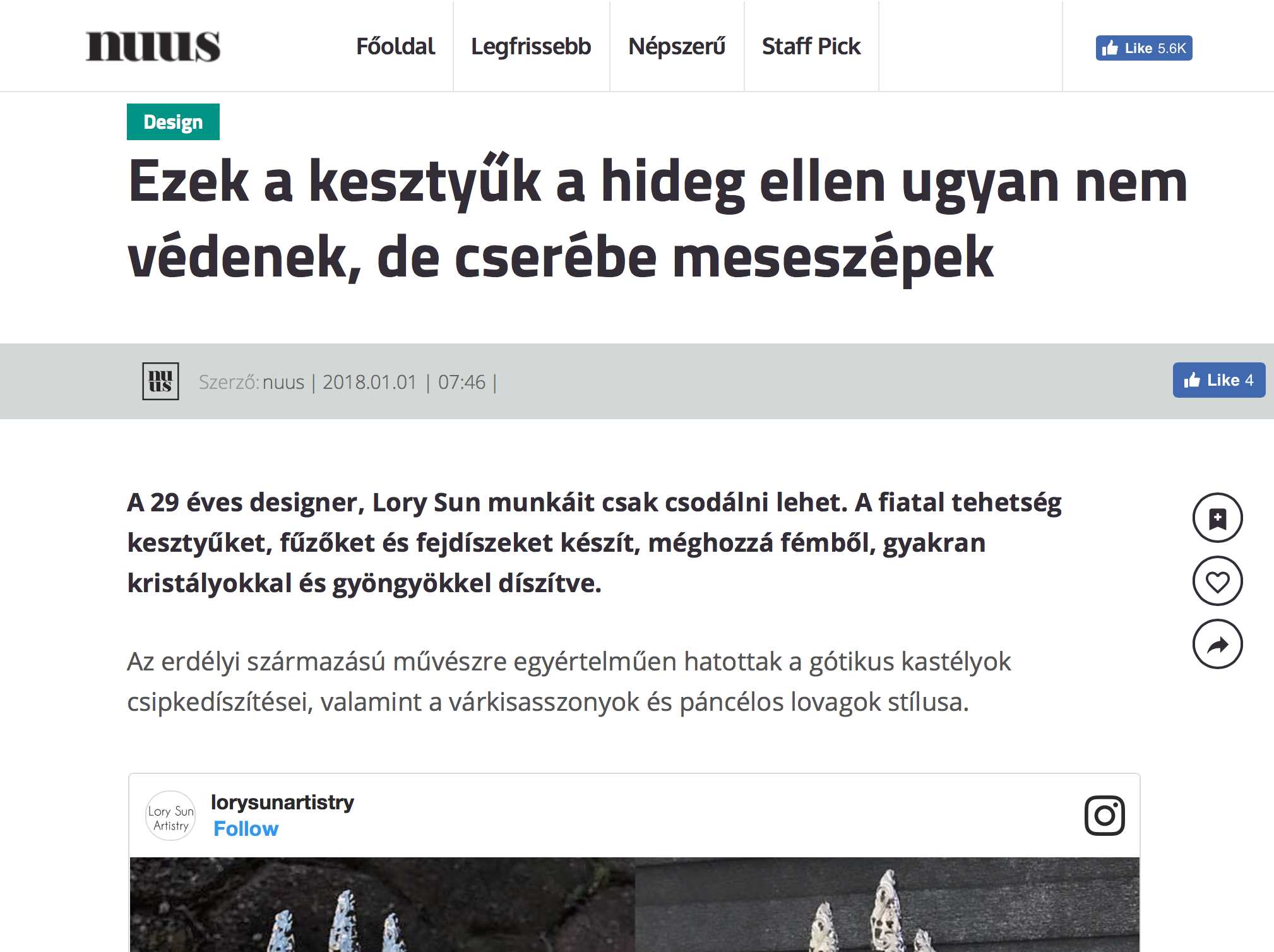Screen dimensions: 1274x952
Task: Open the Design category tag
Action: point(173,122)
